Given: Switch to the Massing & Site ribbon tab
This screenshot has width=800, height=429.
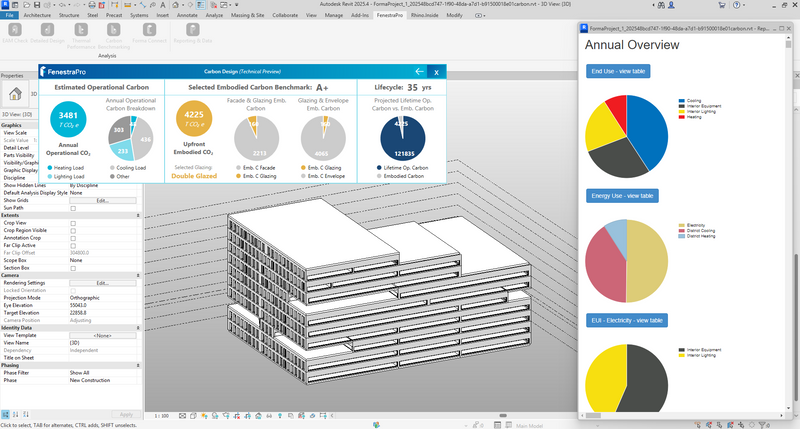Looking at the screenshot, I should (x=247, y=15).
